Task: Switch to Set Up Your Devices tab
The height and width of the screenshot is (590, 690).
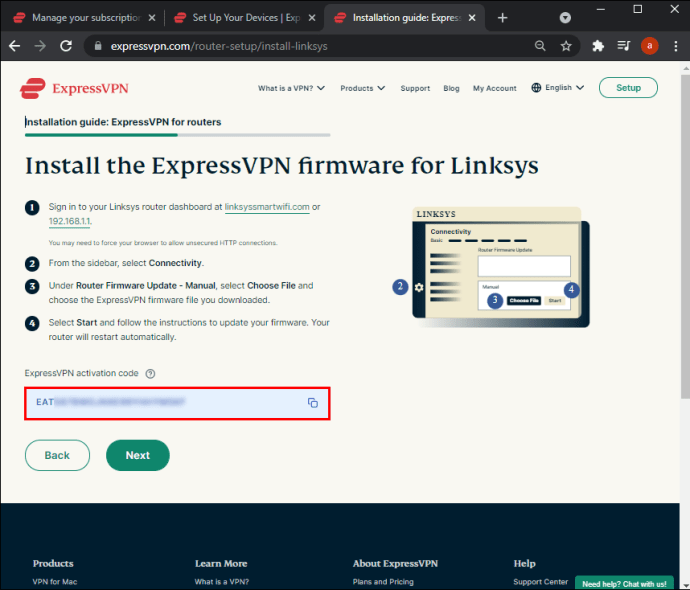Action: pyautogui.click(x=244, y=18)
